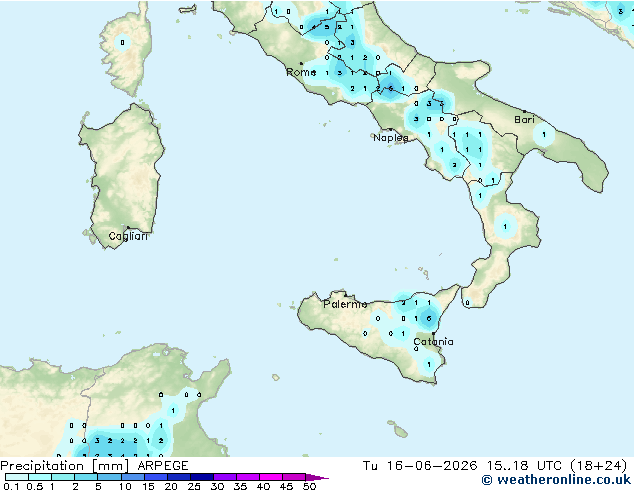Pick the legend swatch between 10 and 15
The width and height of the screenshot is (634, 490).
132,477
